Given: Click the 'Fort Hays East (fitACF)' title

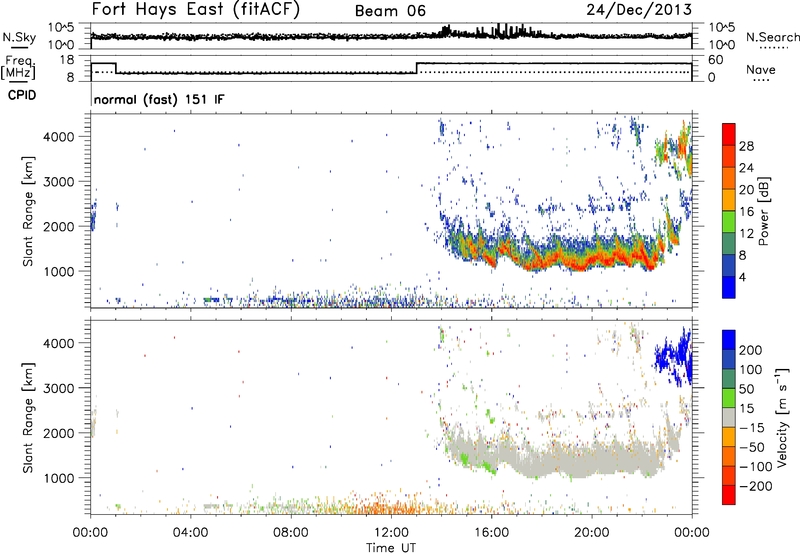Looking at the screenshot, I should pyautogui.click(x=195, y=10).
